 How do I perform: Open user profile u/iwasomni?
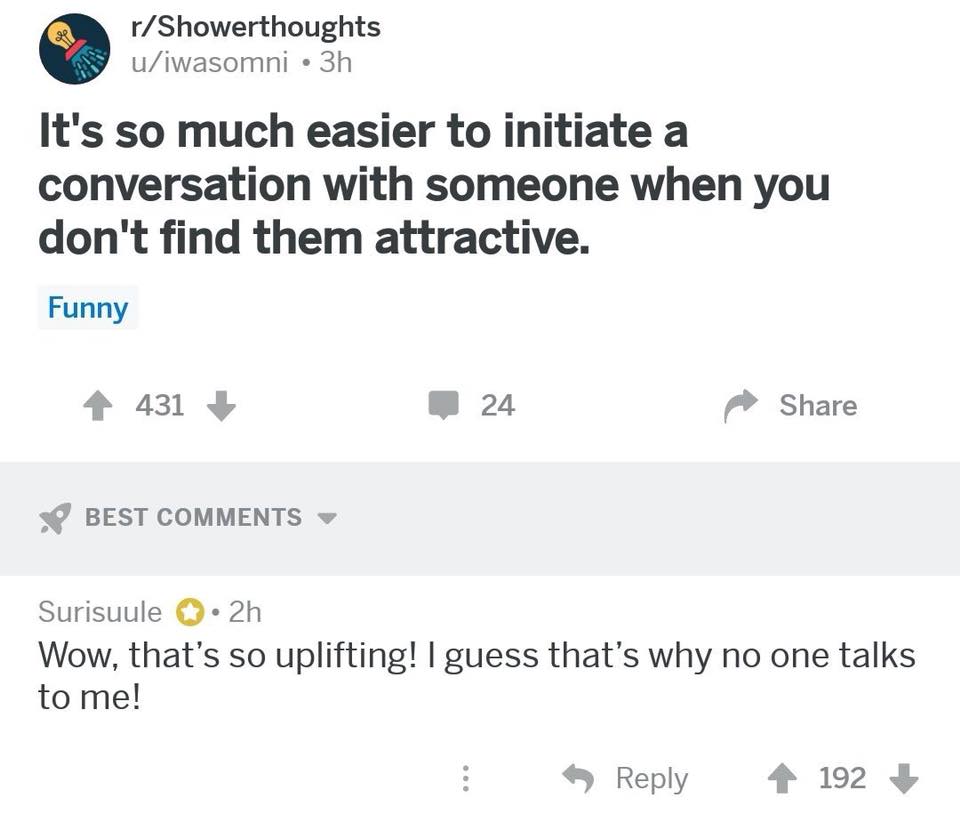(209, 62)
